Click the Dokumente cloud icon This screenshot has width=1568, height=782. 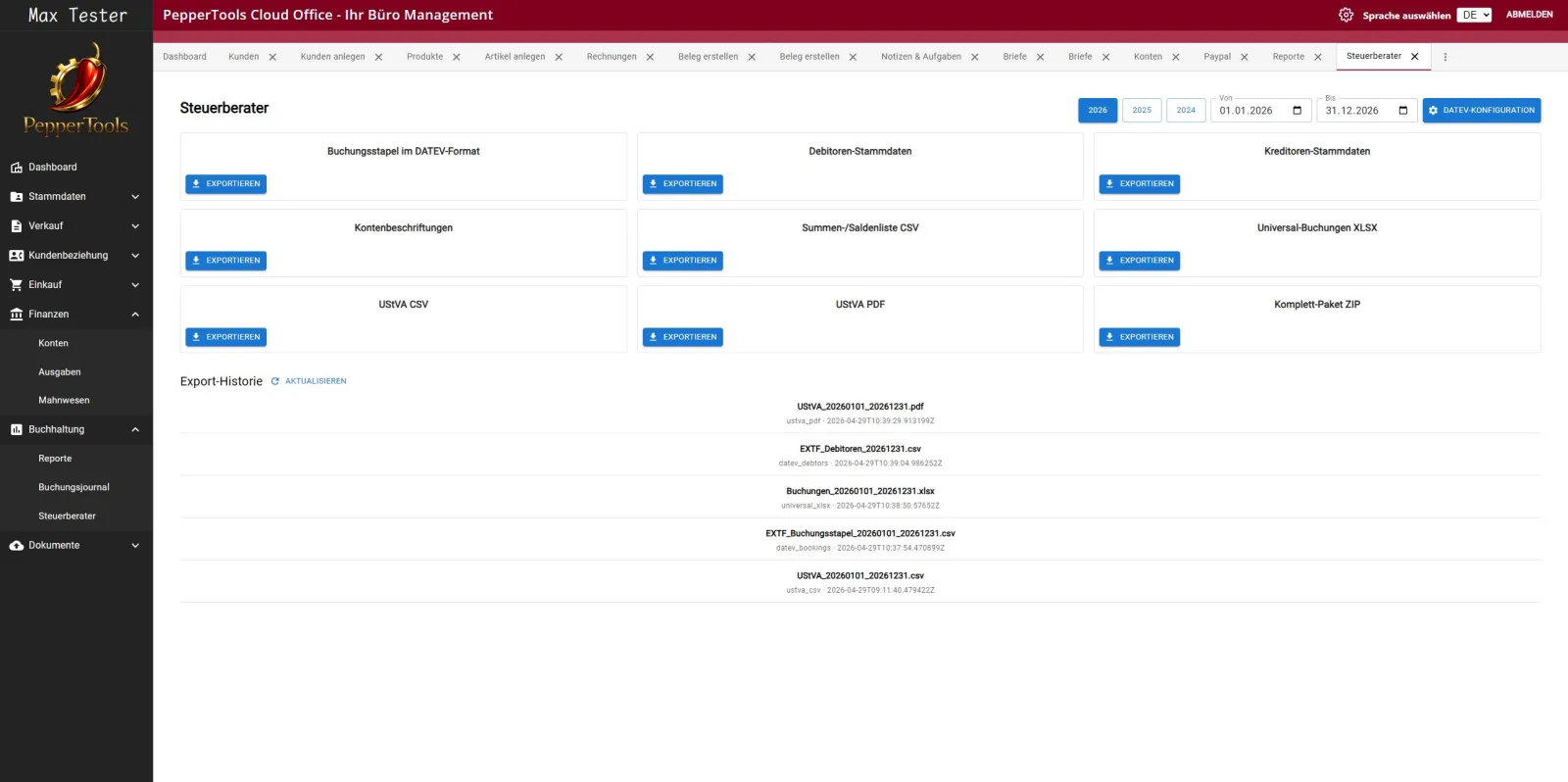pos(16,546)
